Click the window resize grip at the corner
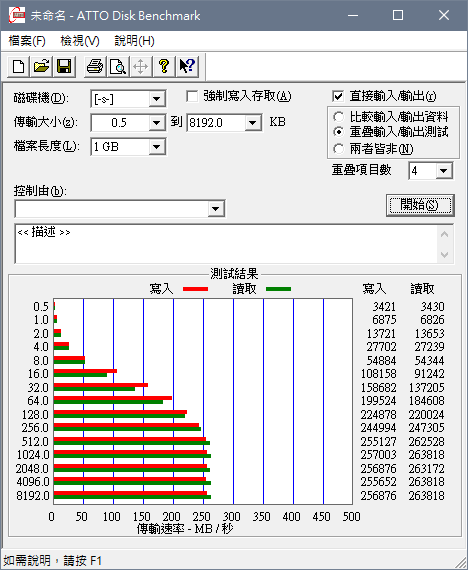The width and height of the screenshot is (468, 570). [460, 562]
